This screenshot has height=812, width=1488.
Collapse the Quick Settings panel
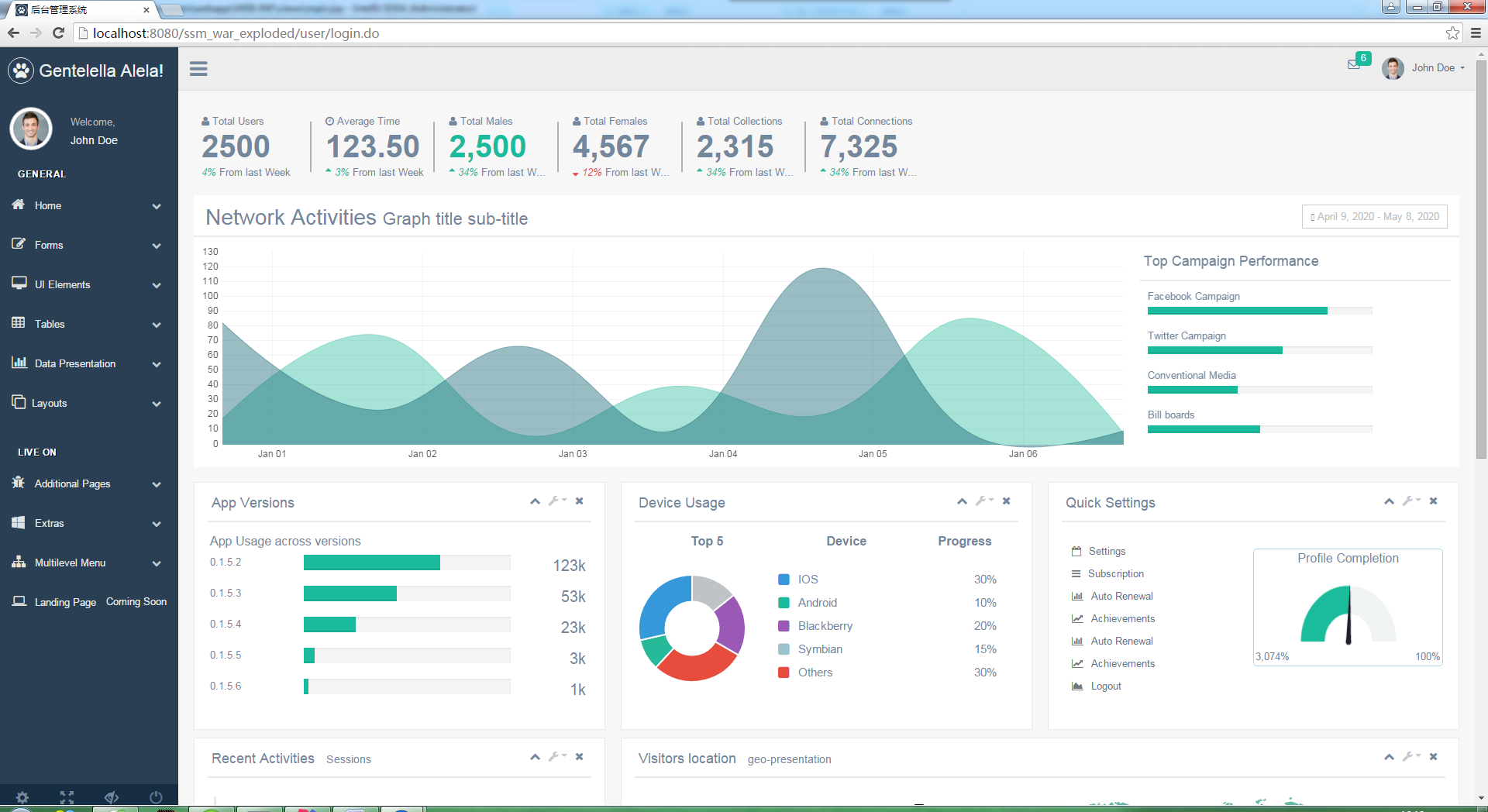[1389, 501]
